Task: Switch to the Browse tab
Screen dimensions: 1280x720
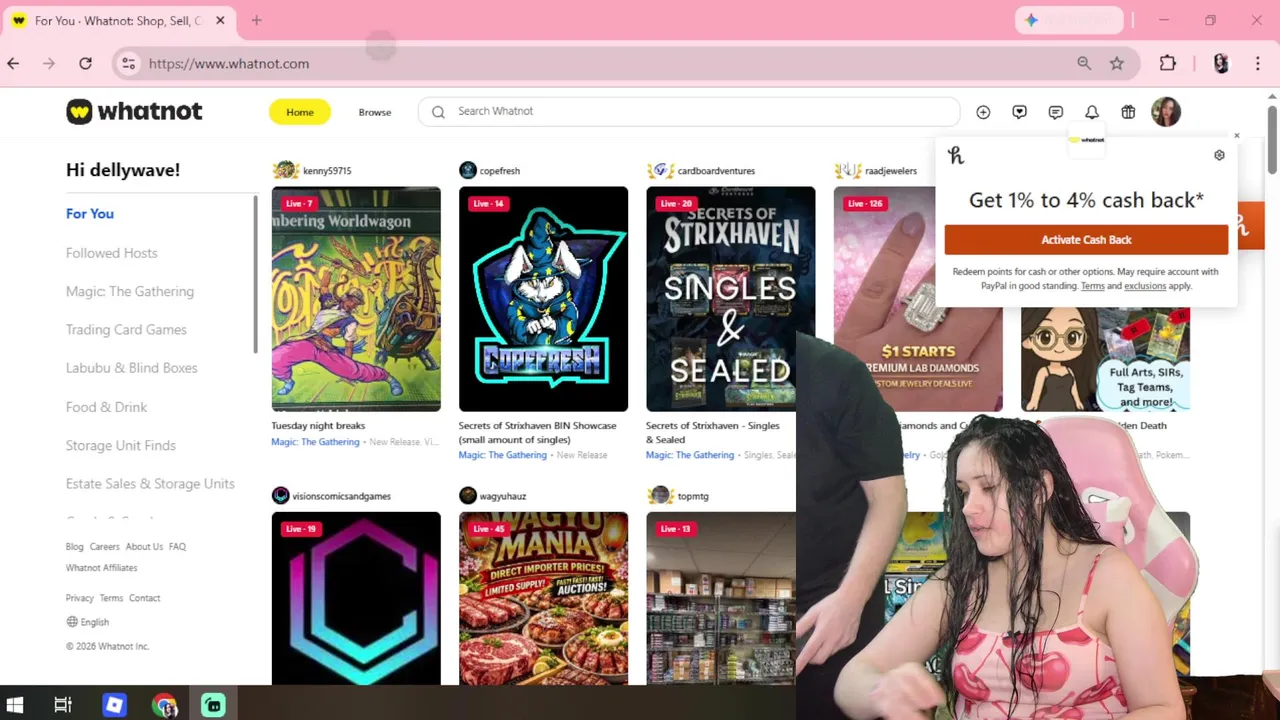Action: (375, 112)
